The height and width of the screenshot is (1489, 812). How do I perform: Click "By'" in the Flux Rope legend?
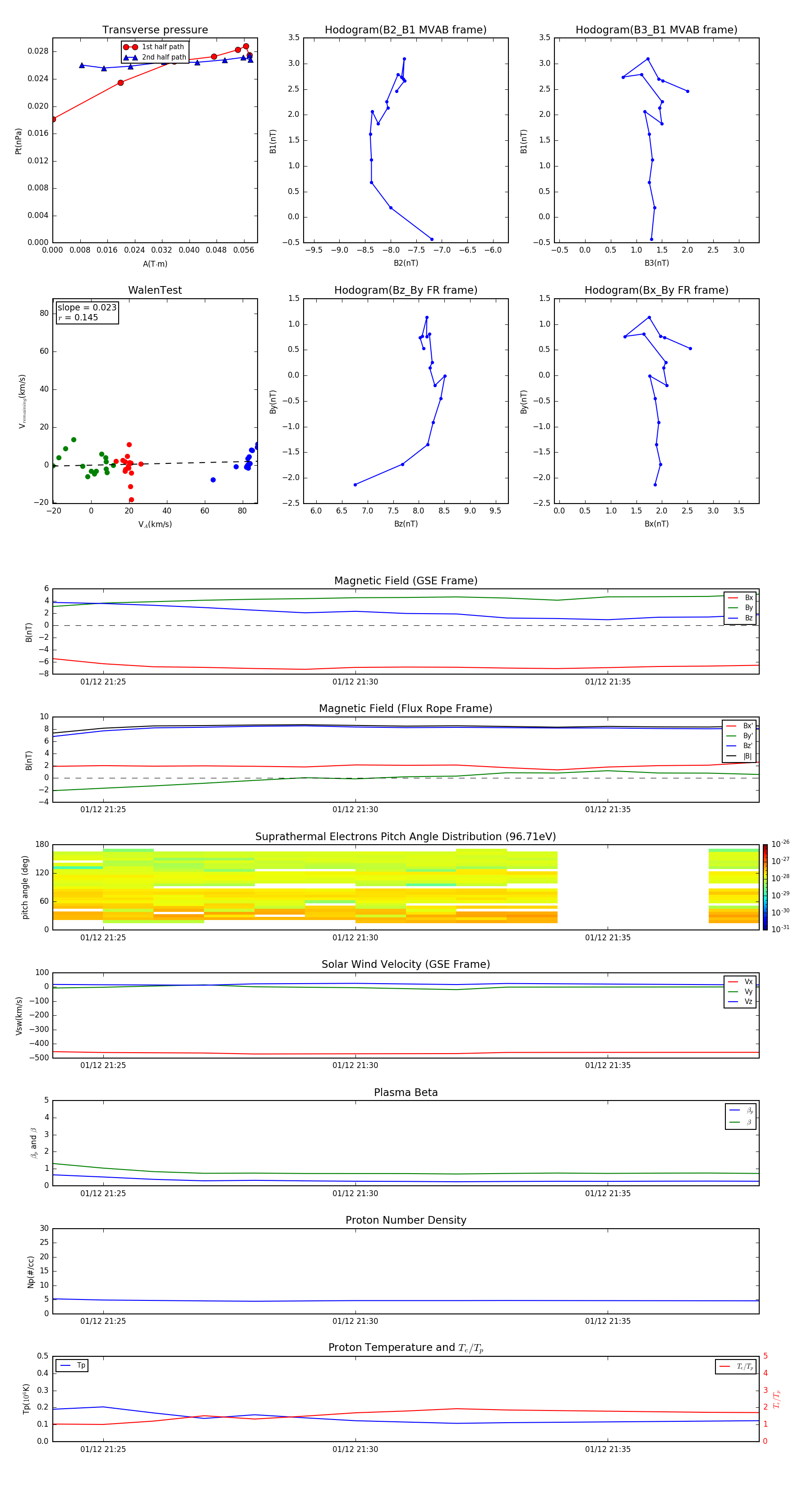tap(740, 736)
